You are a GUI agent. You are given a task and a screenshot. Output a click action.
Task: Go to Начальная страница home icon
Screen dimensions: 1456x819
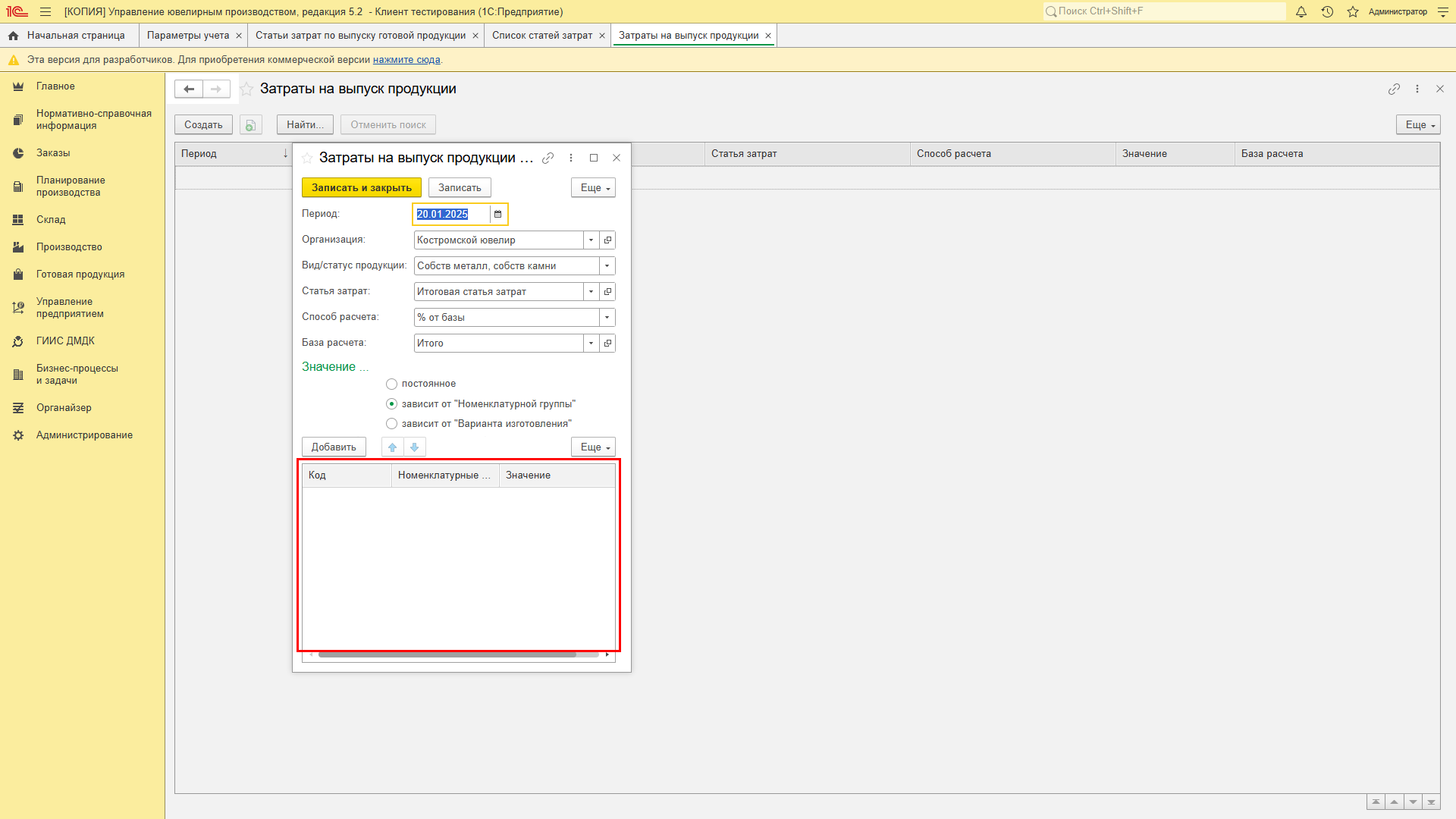(13, 36)
